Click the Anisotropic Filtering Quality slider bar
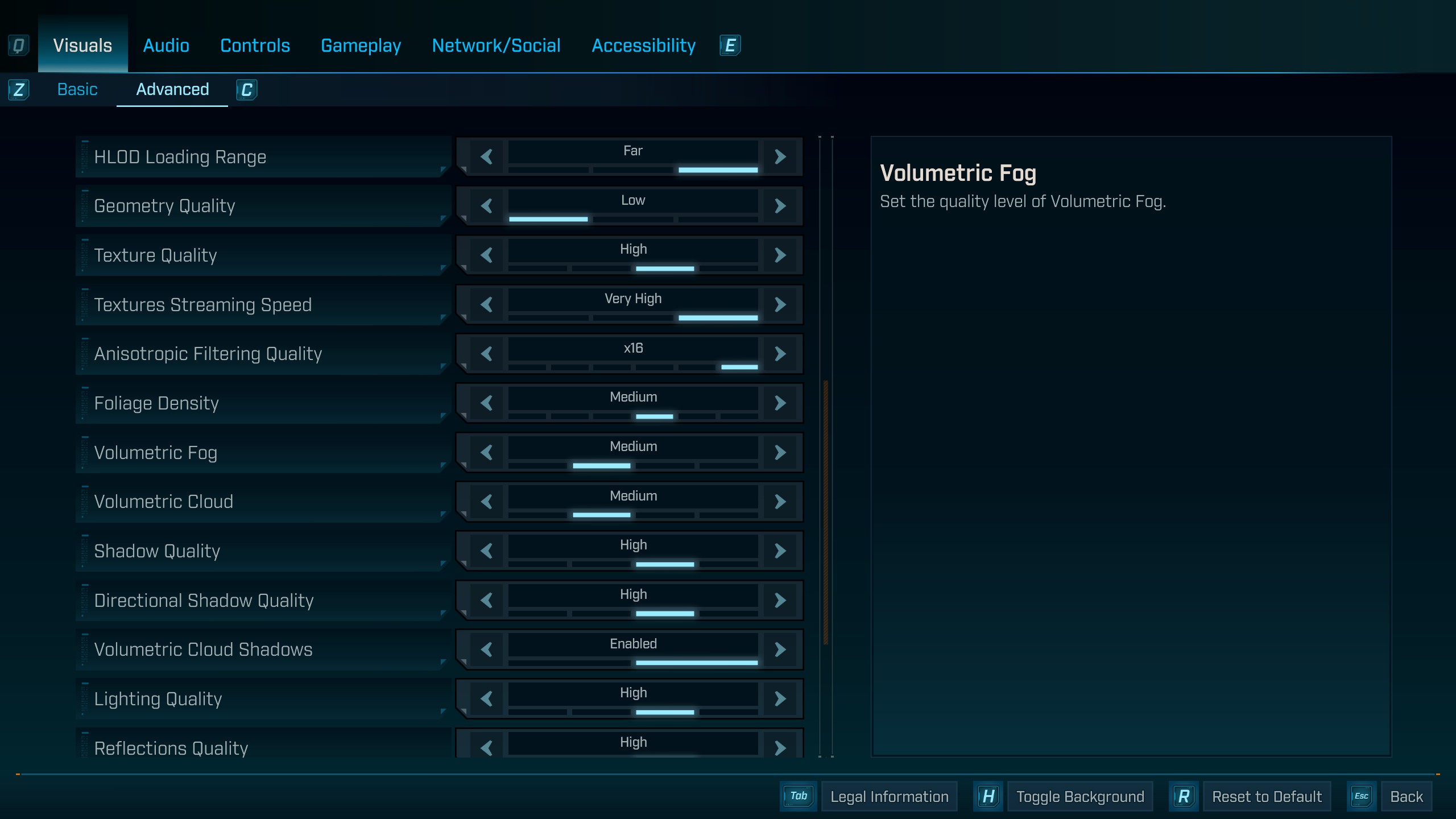 pyautogui.click(x=633, y=367)
